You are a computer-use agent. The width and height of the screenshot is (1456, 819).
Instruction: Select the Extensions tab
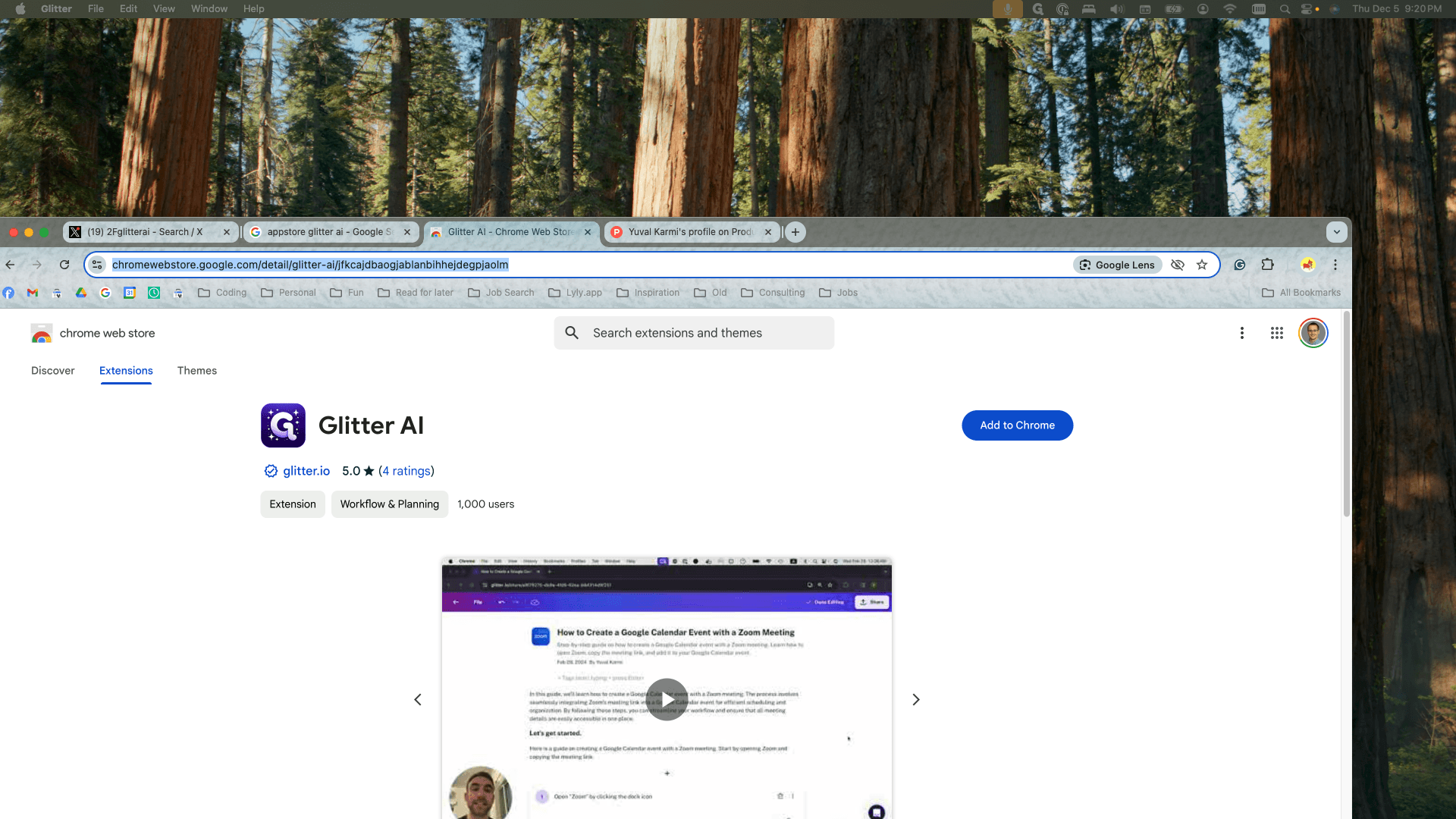[126, 371]
